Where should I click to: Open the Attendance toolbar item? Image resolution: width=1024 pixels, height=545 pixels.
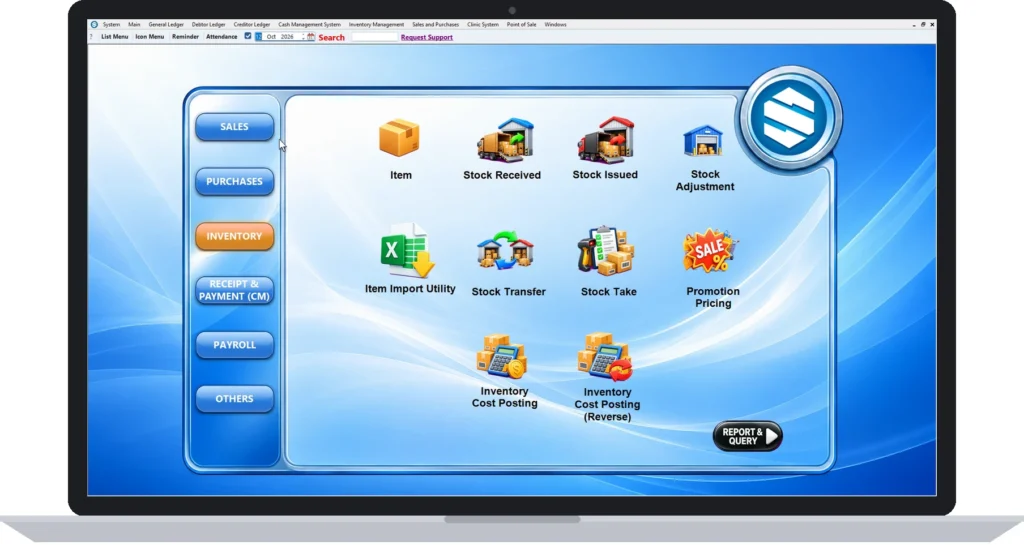click(x=221, y=37)
